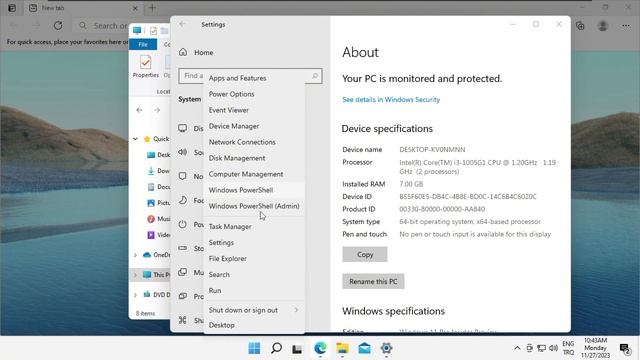
Task: Open Mail app from taskbar
Action: [364, 348]
